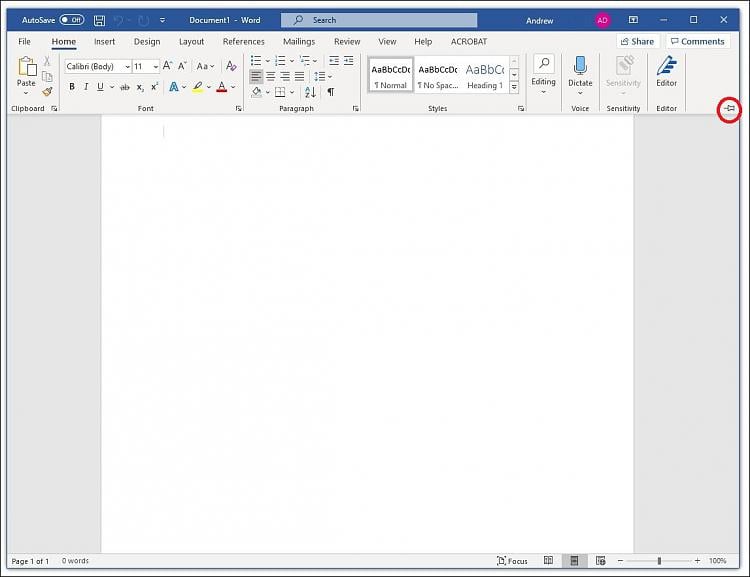This screenshot has height=577, width=750.
Task: Apply the No Spacing style
Action: [438, 77]
